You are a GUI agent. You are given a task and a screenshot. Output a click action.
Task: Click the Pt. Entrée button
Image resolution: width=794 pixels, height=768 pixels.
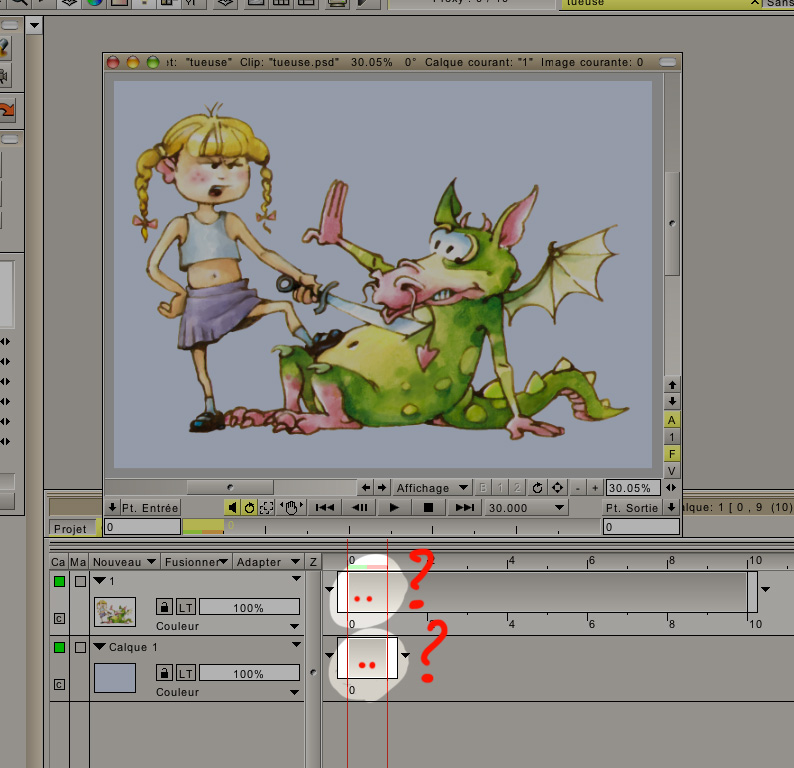(x=150, y=508)
